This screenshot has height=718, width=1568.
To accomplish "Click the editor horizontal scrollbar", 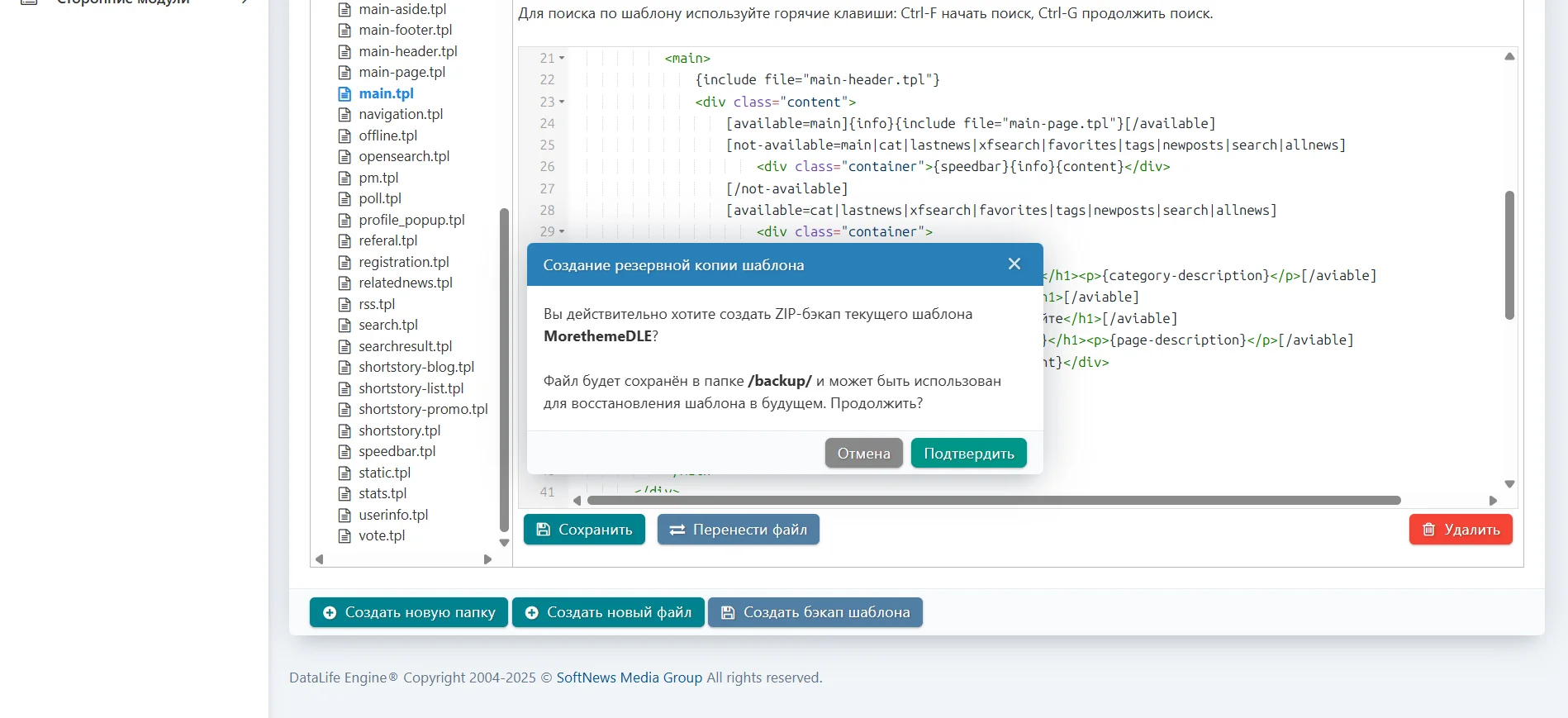I will (993, 501).
